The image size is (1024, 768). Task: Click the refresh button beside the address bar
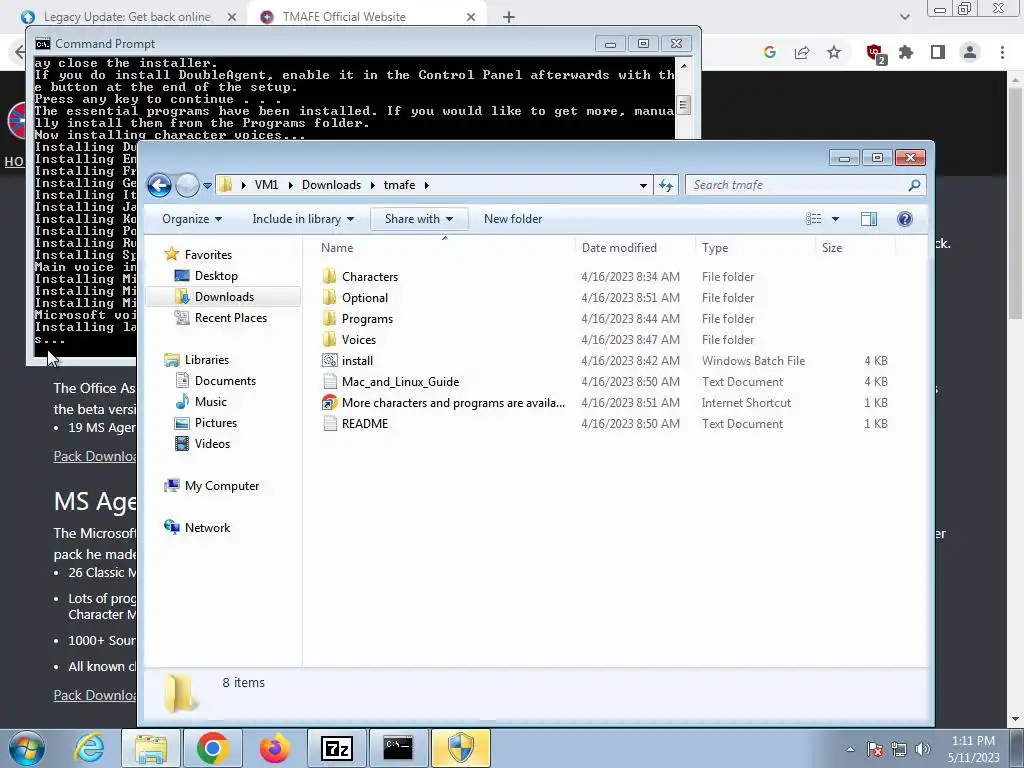665,185
